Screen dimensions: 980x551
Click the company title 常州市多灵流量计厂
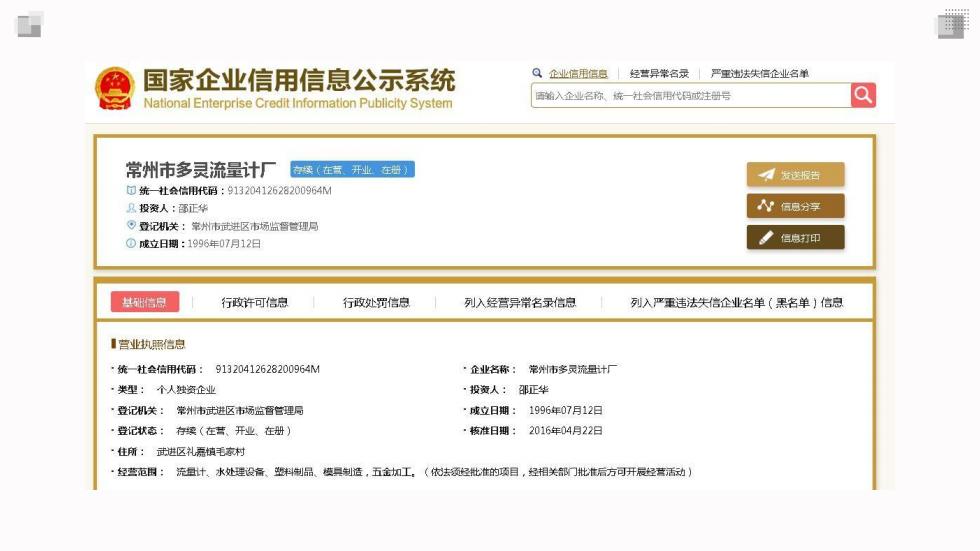click(x=201, y=170)
